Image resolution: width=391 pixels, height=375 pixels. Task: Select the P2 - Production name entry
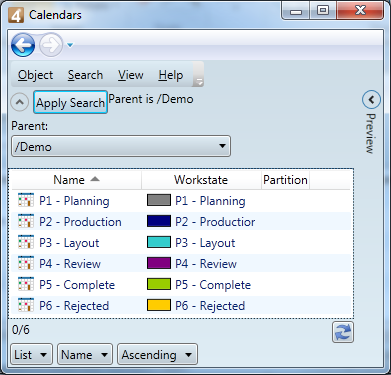80,222
